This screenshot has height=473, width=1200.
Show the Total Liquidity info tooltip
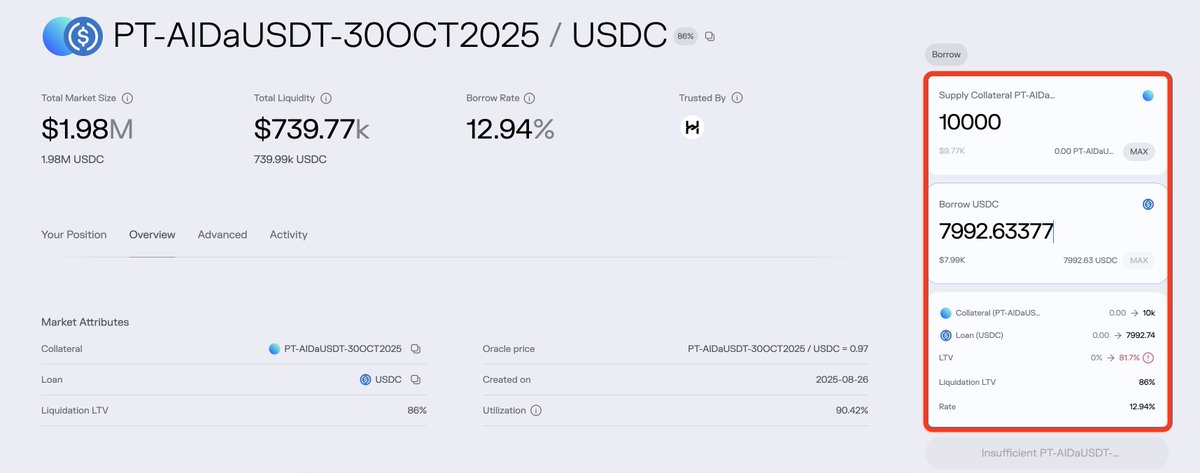[326, 99]
